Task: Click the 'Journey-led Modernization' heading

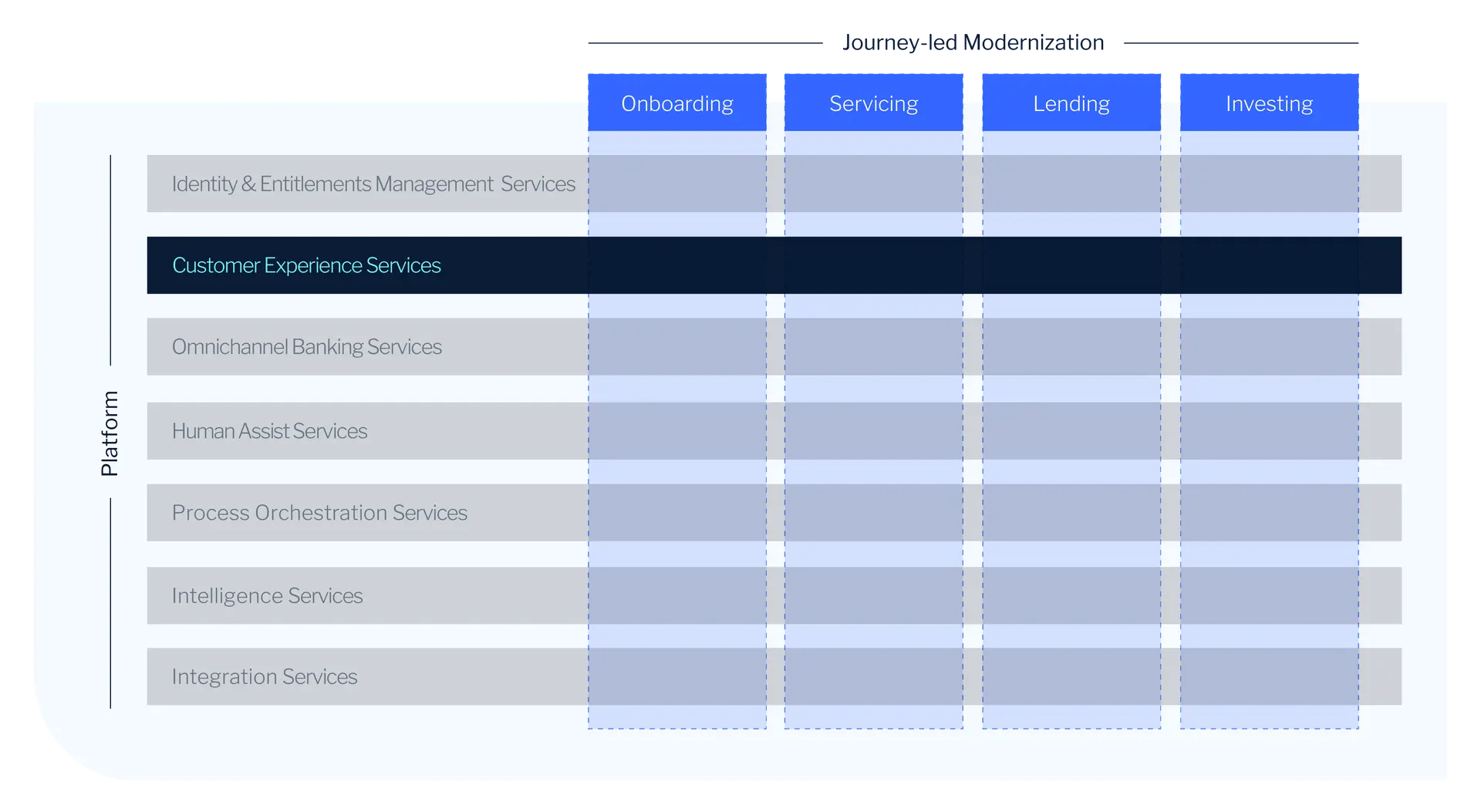Action: tap(973, 42)
